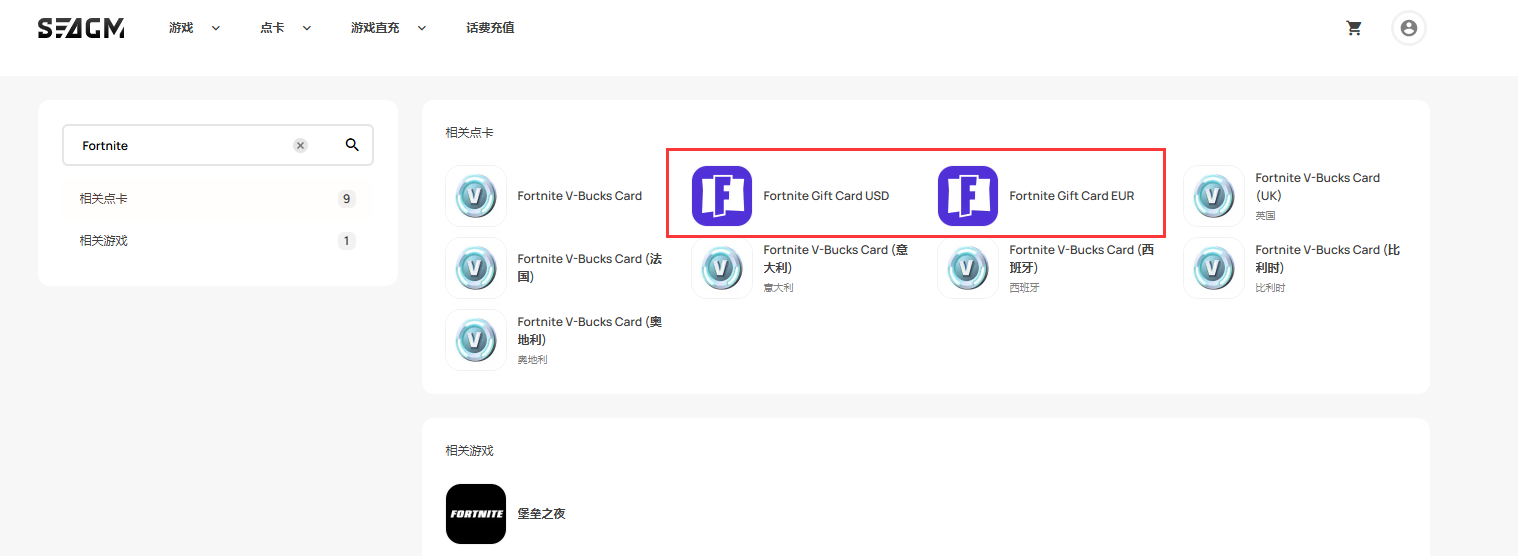Click the SEAGM logo

(x=81, y=28)
